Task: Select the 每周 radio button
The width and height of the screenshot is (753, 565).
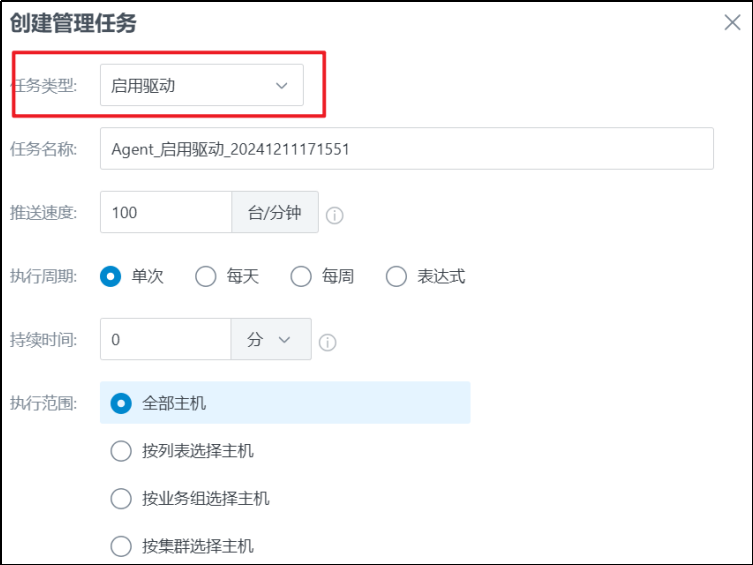Action: (301, 277)
